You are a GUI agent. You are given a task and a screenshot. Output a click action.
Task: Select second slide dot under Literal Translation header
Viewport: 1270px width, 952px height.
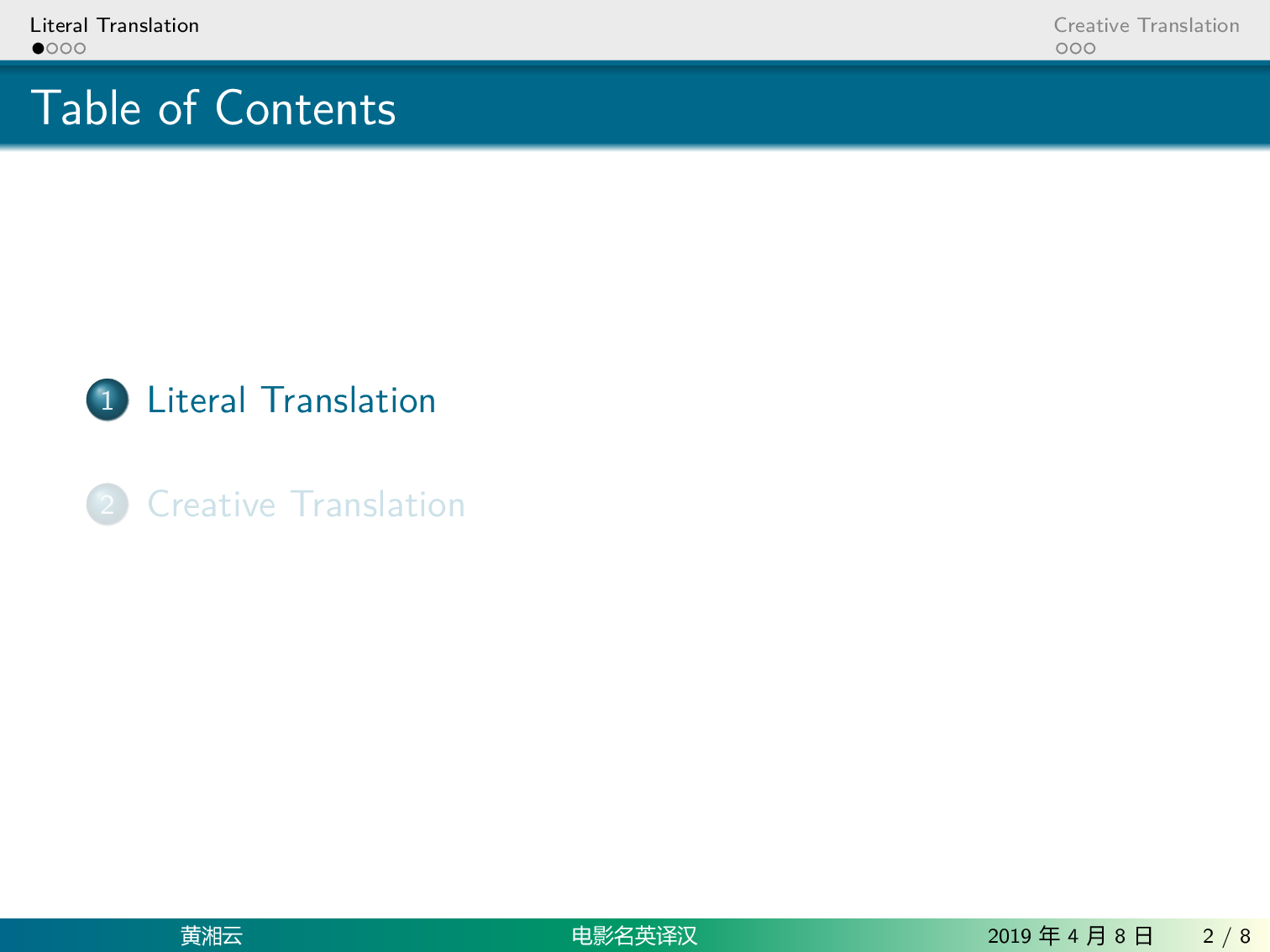[52, 49]
